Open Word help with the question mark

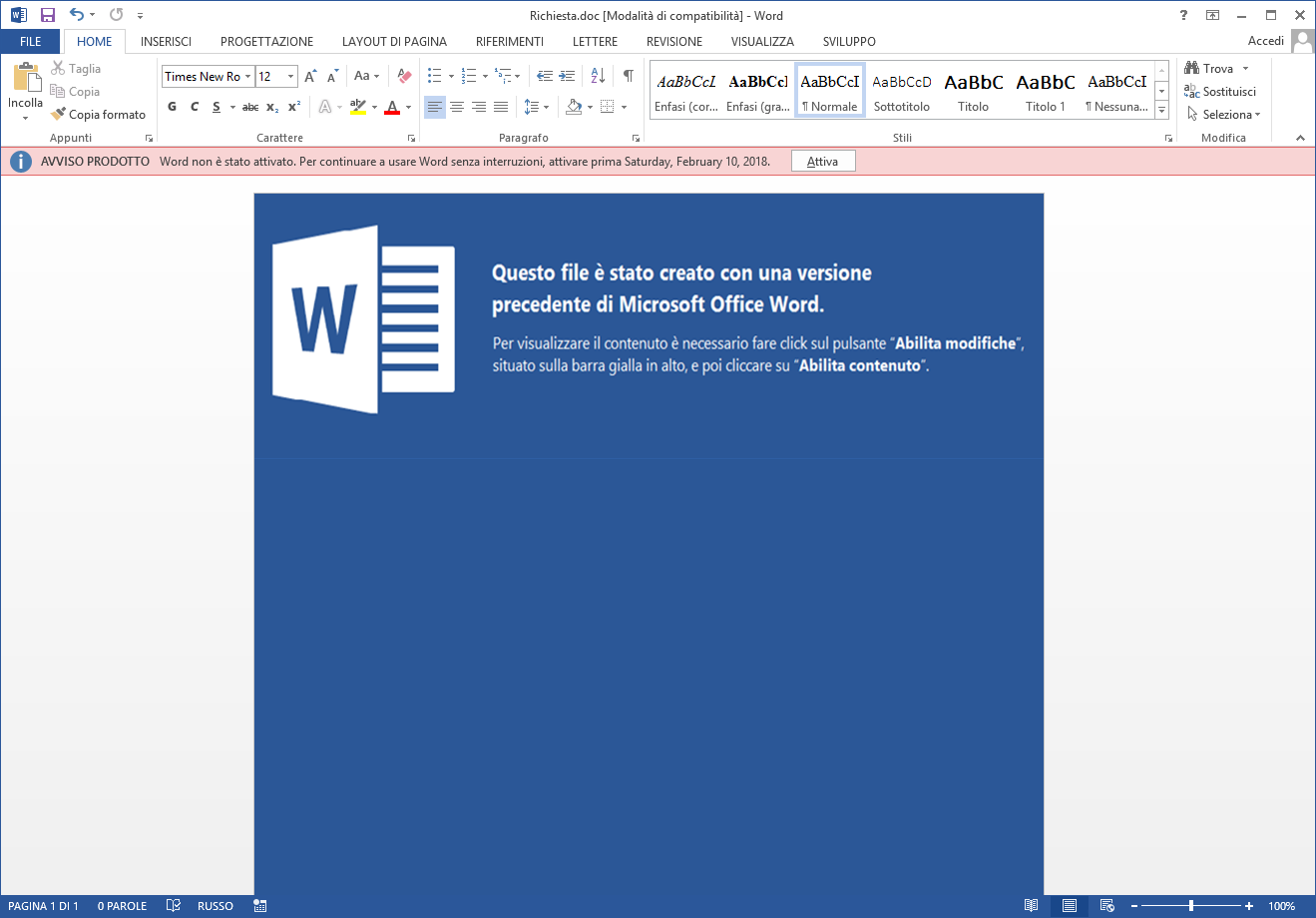pyautogui.click(x=1184, y=15)
